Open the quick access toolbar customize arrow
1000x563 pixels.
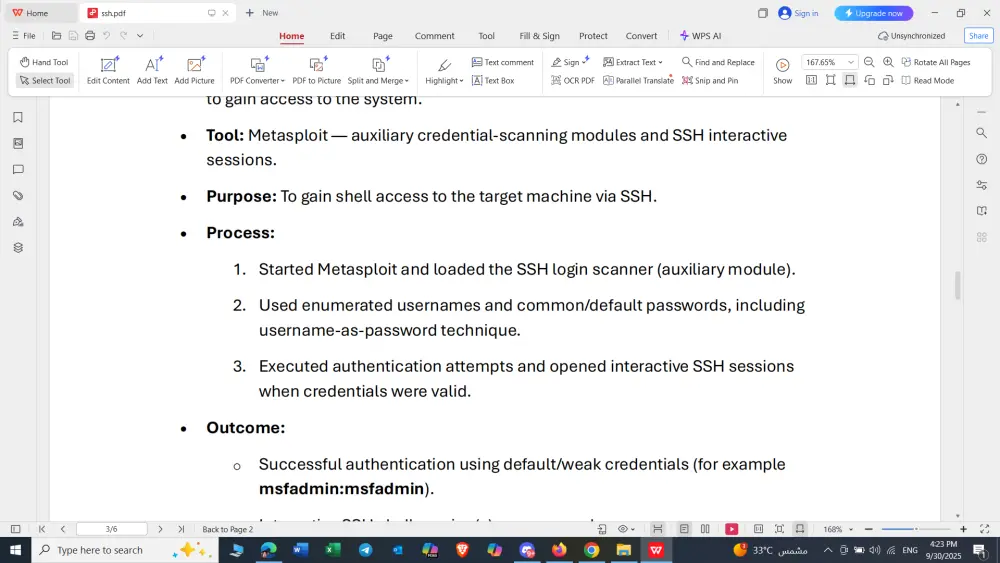(140, 36)
